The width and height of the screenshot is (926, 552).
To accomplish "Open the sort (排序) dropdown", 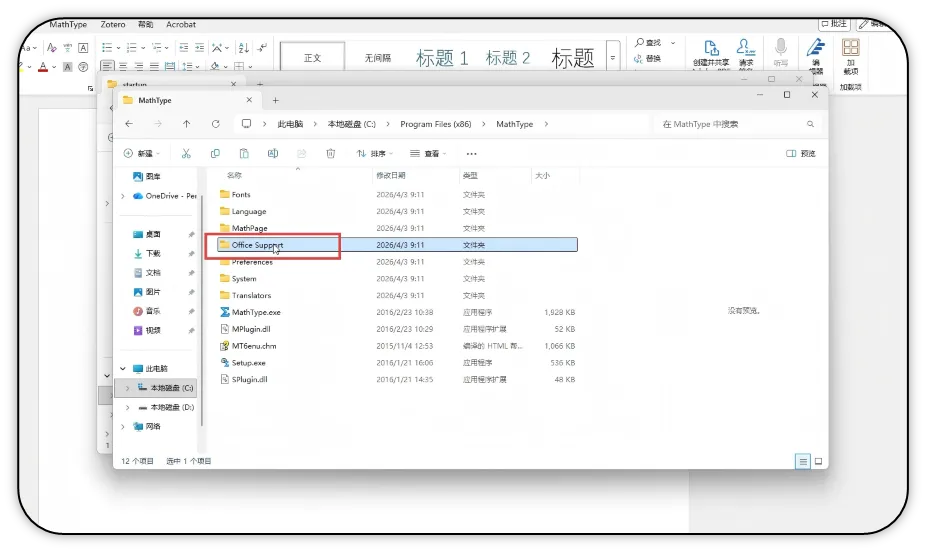I will 374,153.
